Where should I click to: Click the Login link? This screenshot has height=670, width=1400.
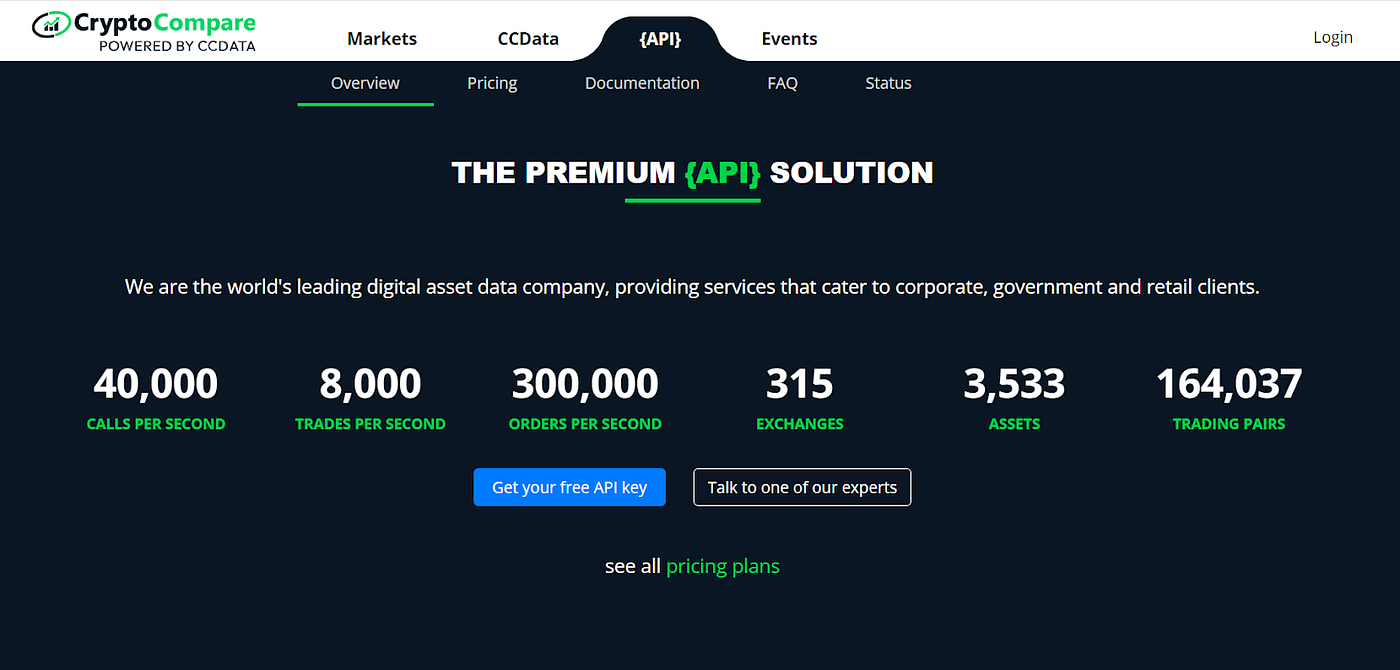coord(1332,37)
